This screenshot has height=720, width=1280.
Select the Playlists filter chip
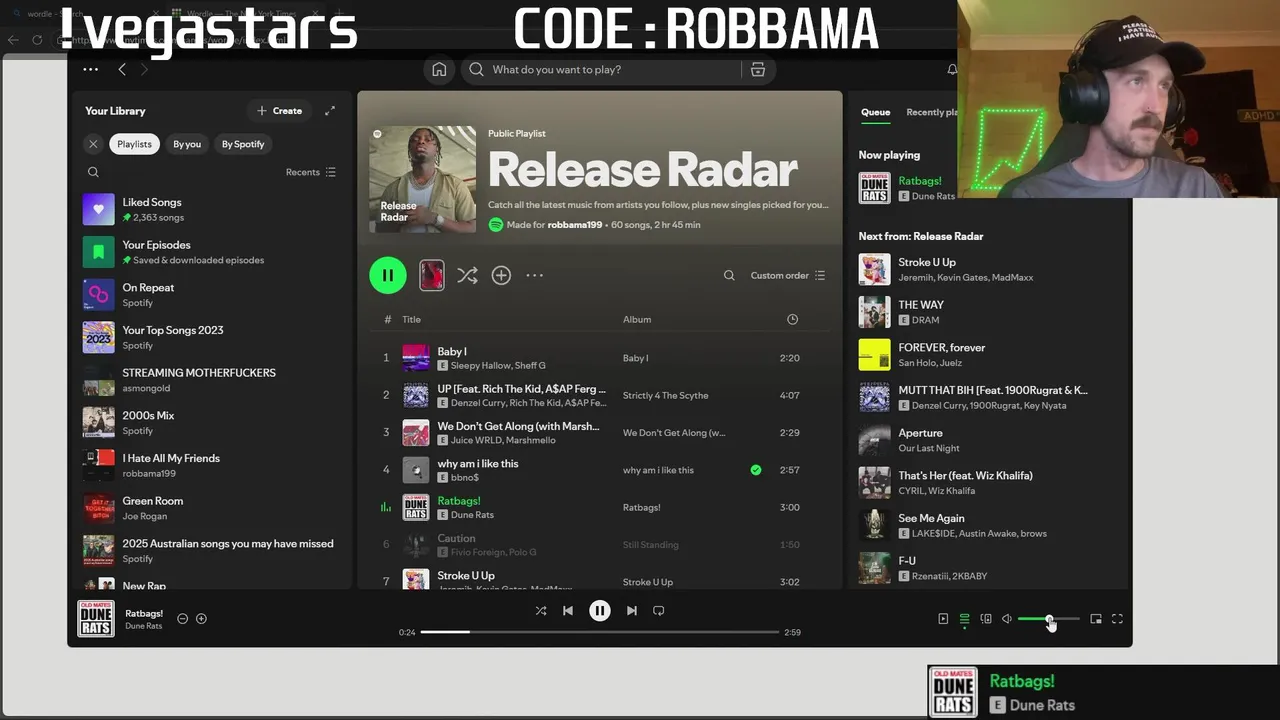pos(134,144)
